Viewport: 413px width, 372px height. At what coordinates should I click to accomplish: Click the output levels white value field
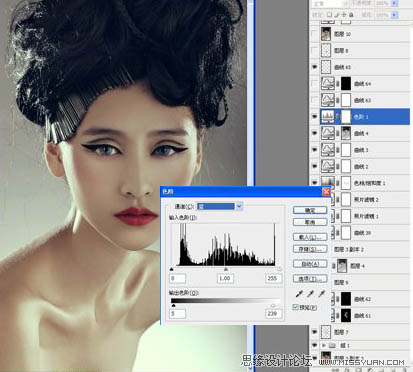[274, 313]
